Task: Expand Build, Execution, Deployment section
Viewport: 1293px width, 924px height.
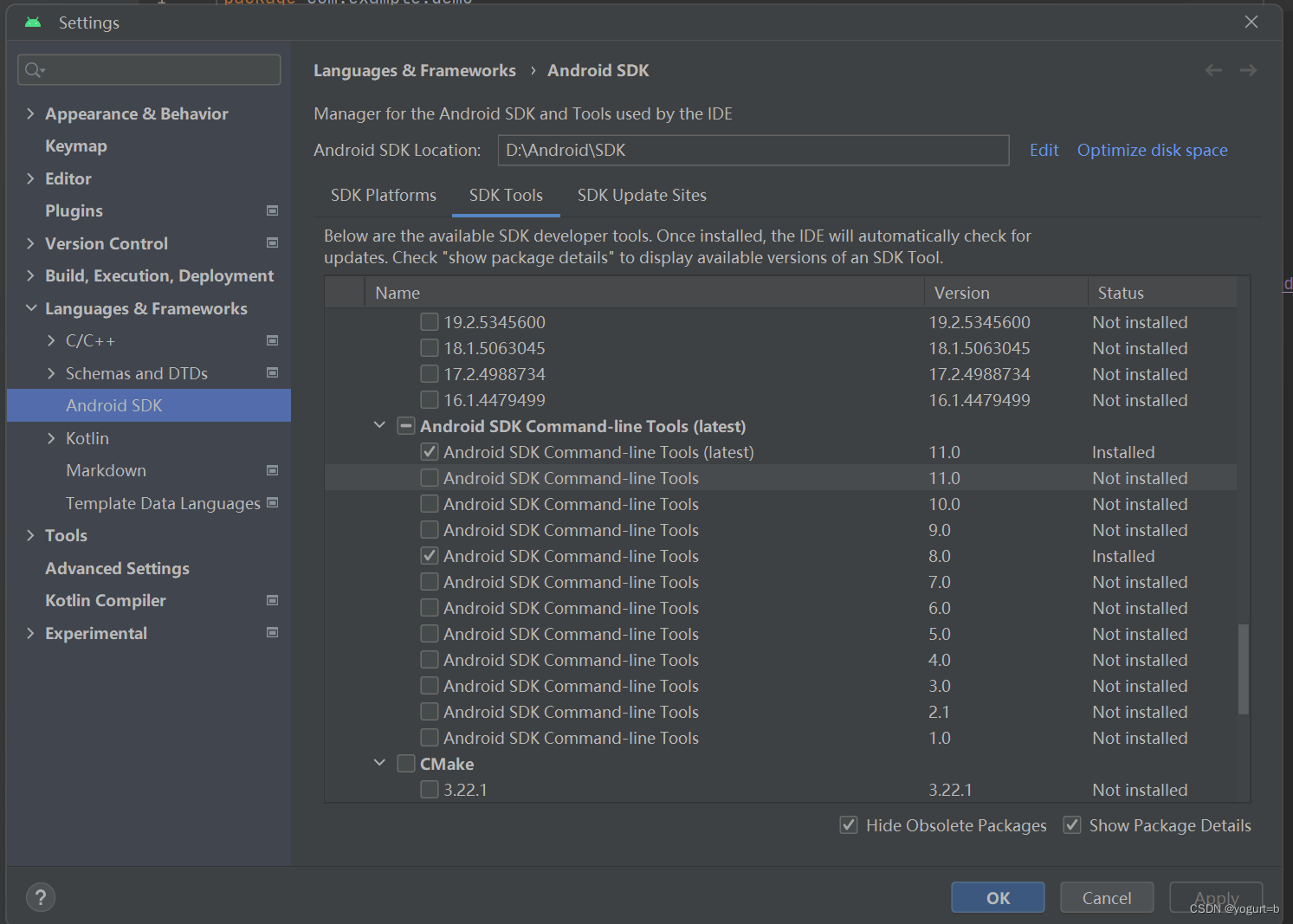Action: point(30,275)
